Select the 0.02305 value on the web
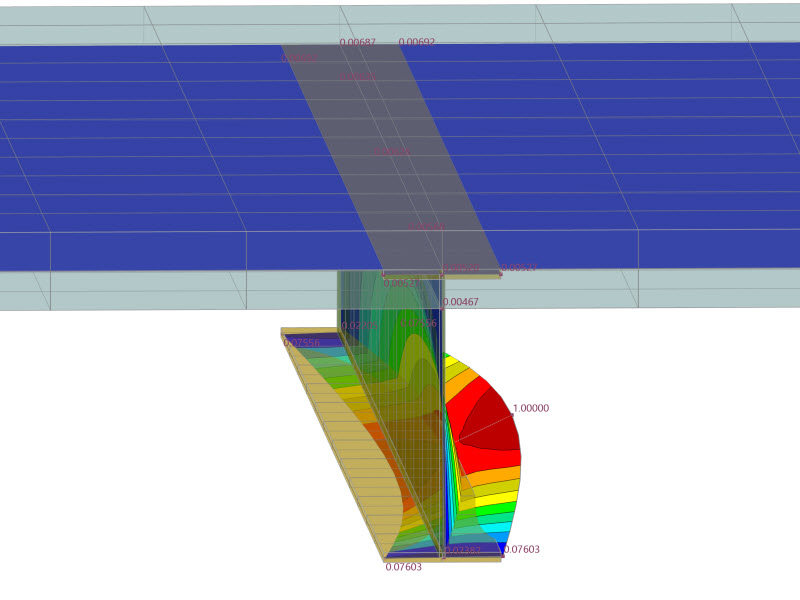The image size is (800, 600). coord(360,325)
